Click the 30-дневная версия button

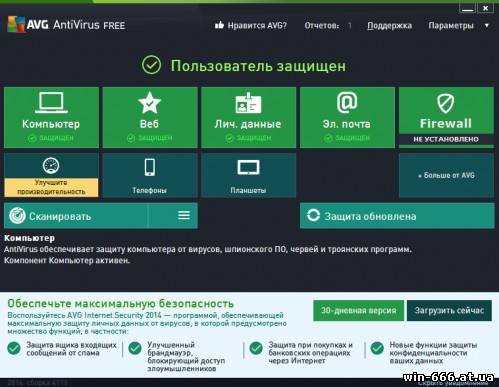pyautogui.click(x=358, y=311)
